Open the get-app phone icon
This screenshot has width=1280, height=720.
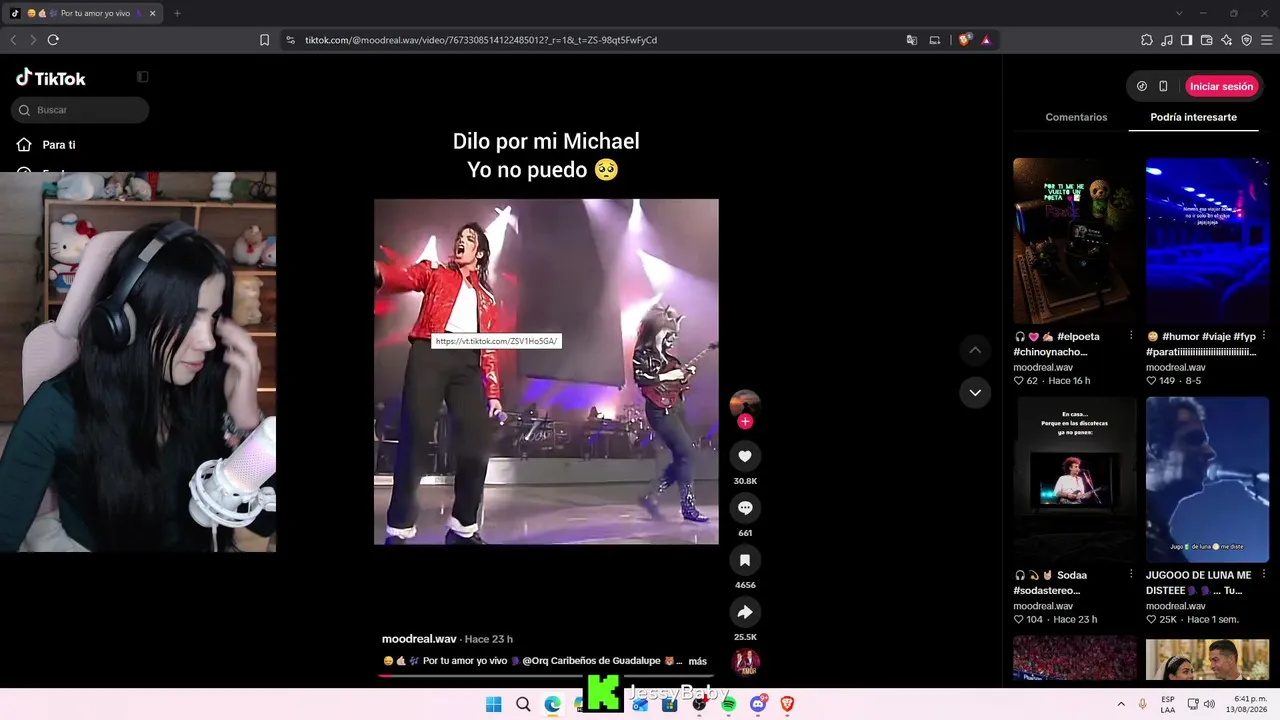tap(1163, 86)
